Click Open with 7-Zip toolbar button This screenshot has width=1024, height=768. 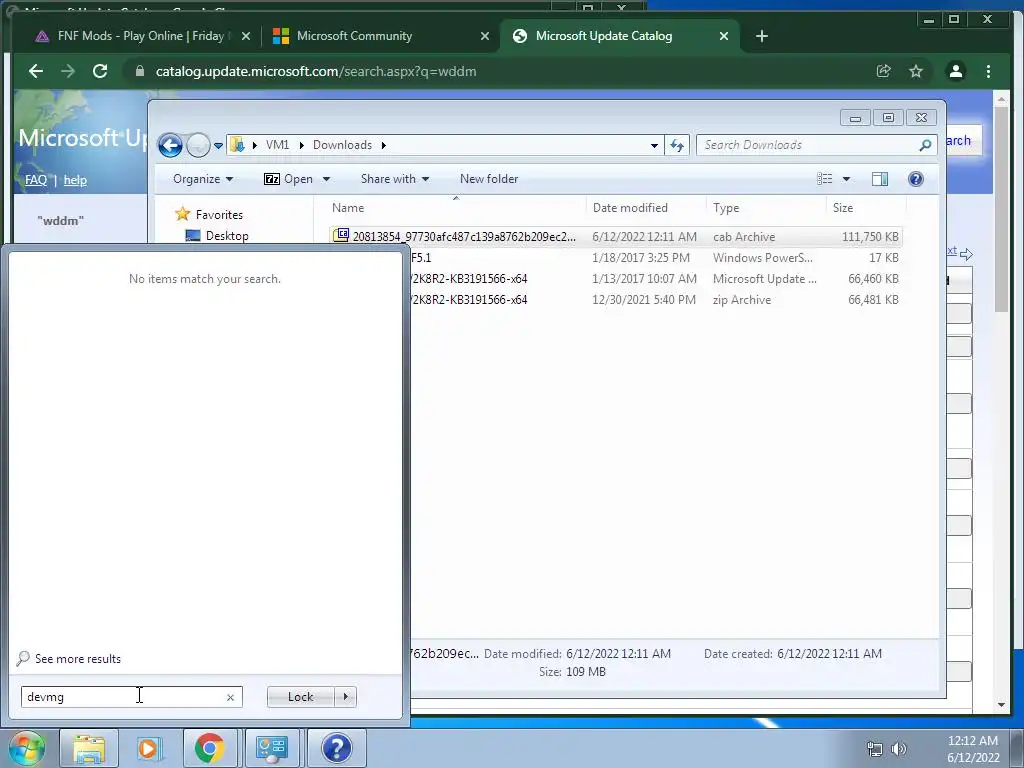[288, 179]
